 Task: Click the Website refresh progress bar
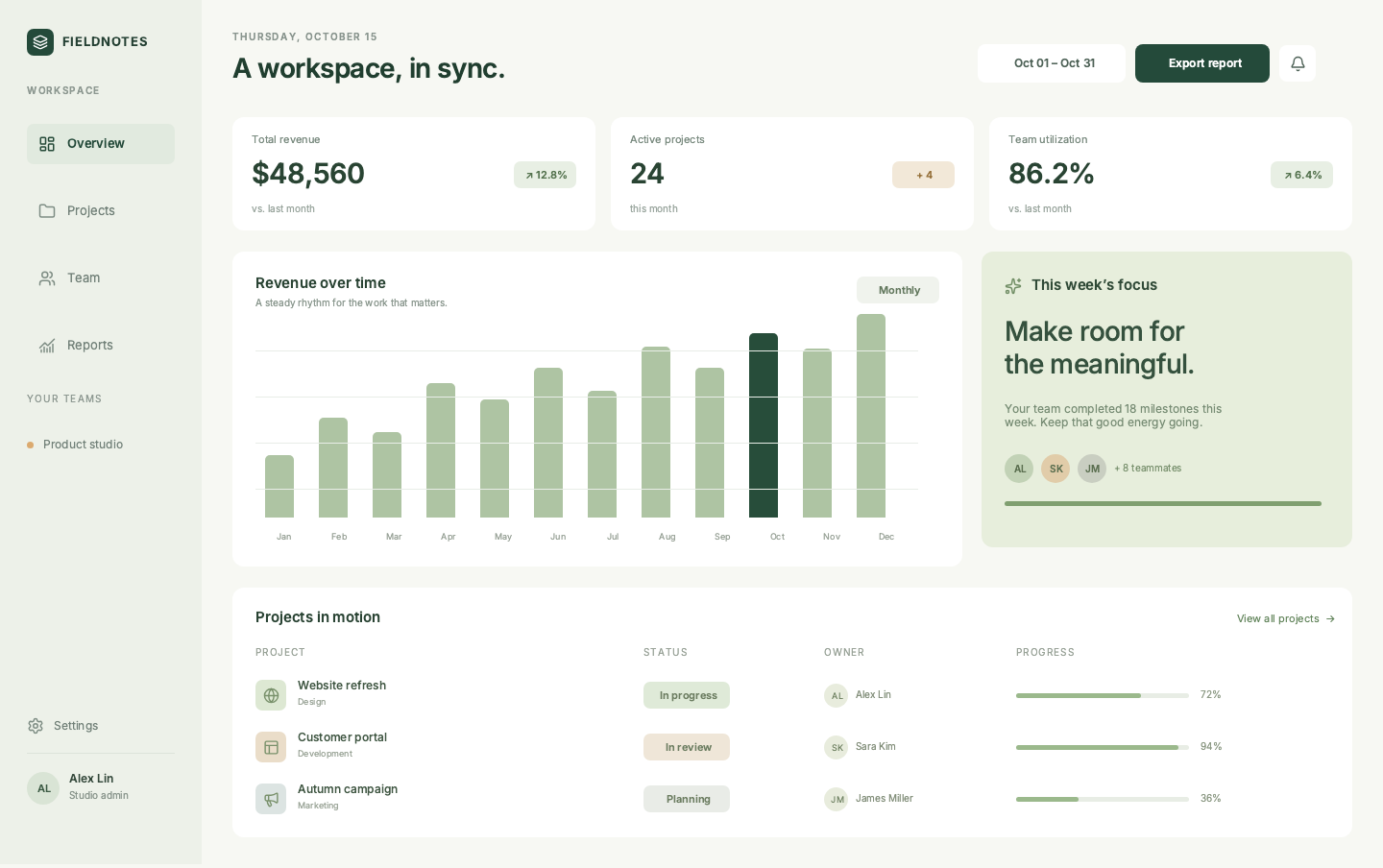click(1103, 695)
